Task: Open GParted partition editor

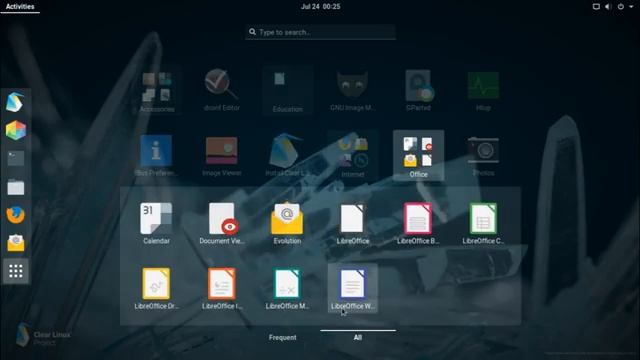Action: pos(418,90)
